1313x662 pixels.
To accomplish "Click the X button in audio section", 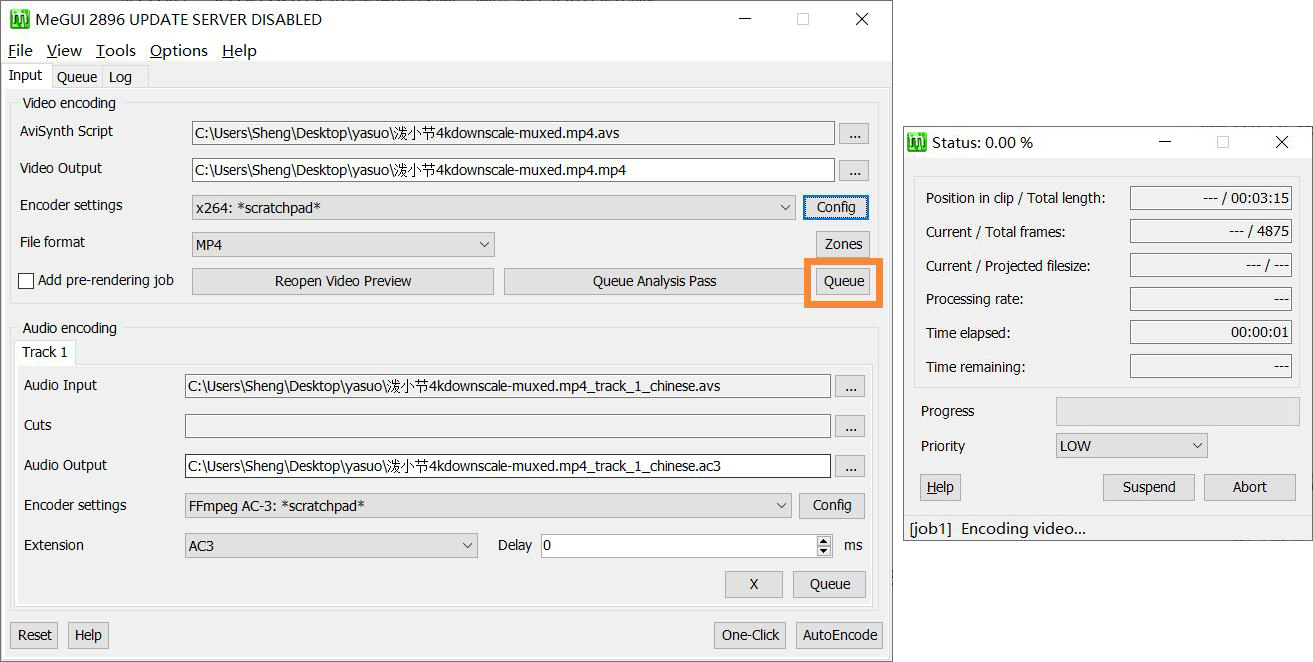I will [754, 584].
